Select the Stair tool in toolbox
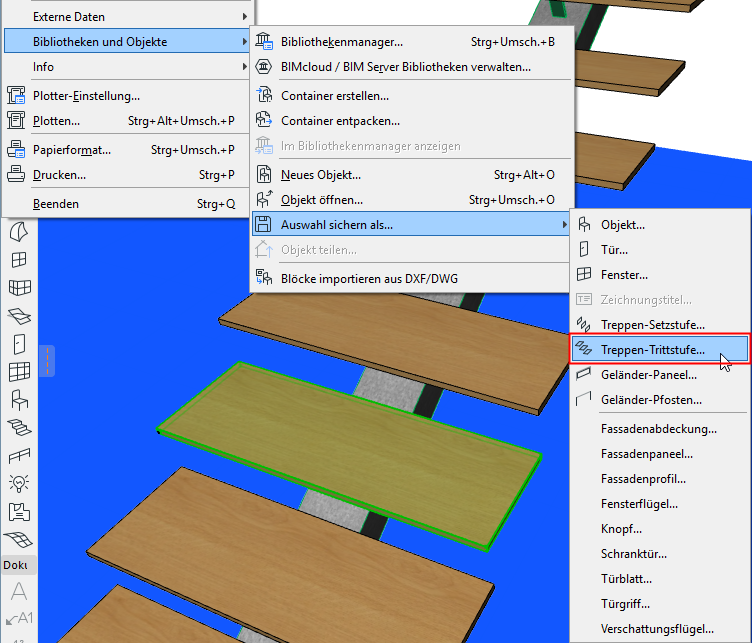 click(19, 427)
